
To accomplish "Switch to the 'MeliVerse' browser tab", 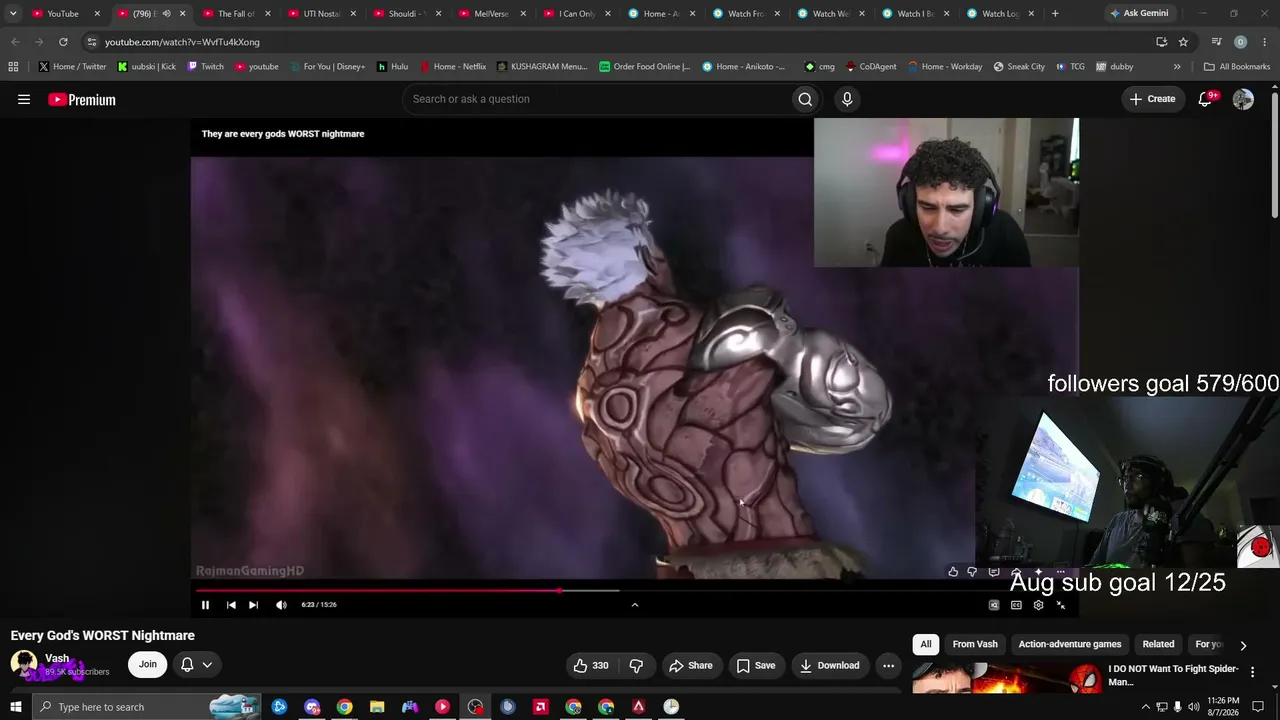I will point(492,14).
